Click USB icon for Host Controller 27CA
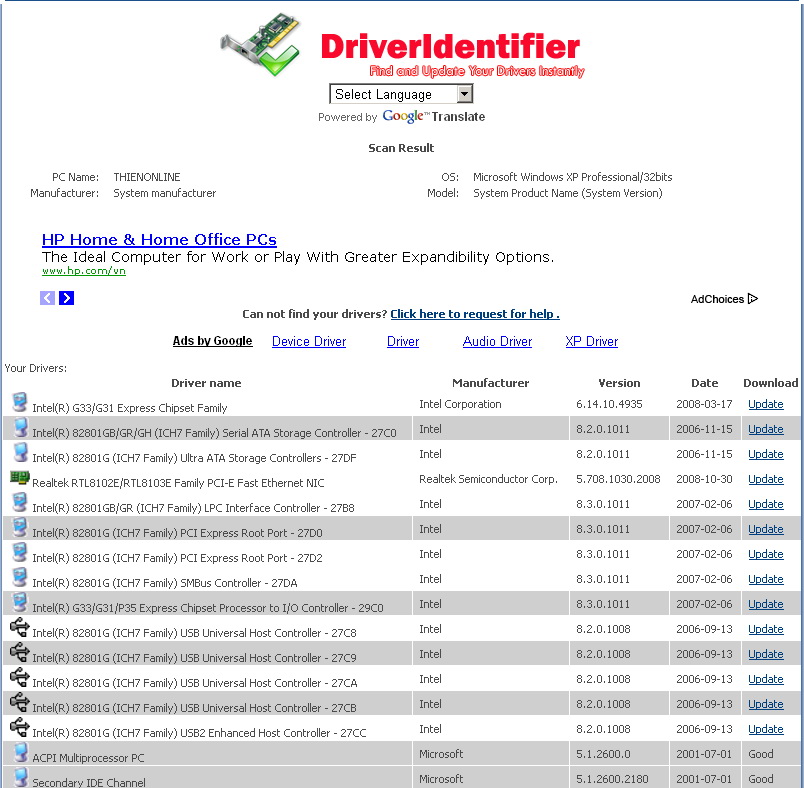Viewport: 804px width, 788px height. click(20, 677)
